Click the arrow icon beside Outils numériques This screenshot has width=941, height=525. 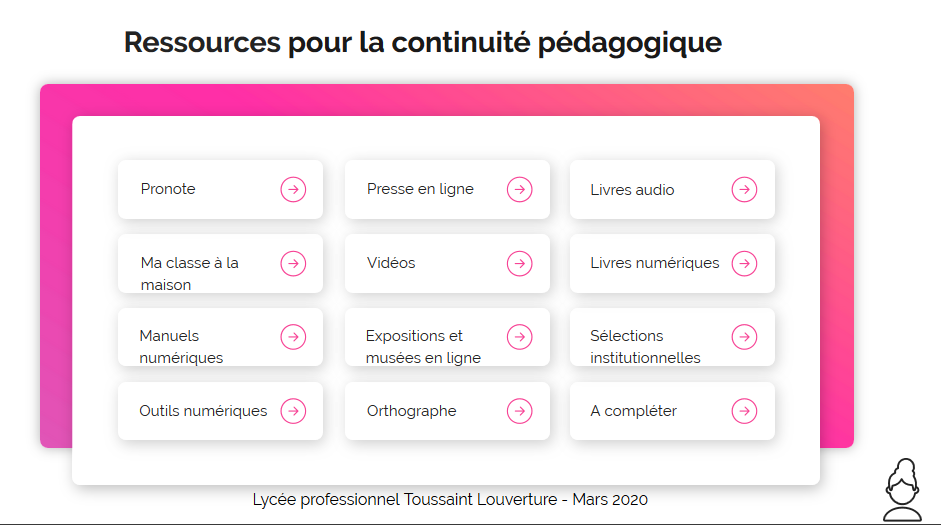pyautogui.click(x=293, y=411)
